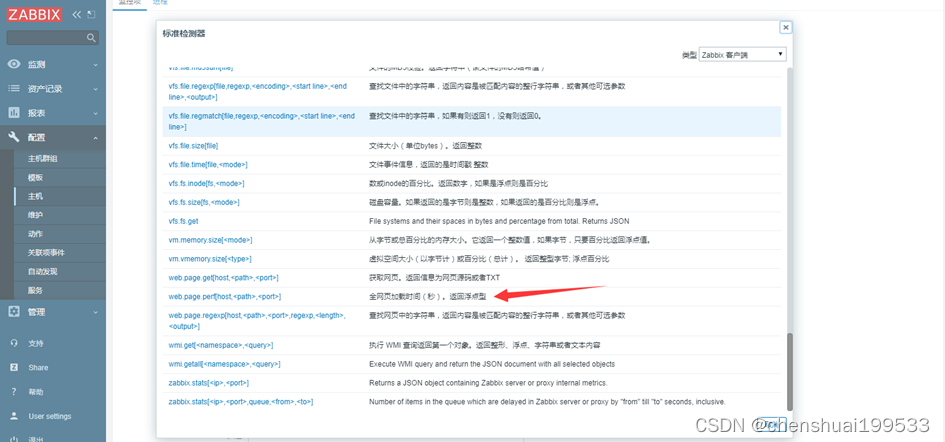Select vfs.file.regexp item key

(257, 92)
